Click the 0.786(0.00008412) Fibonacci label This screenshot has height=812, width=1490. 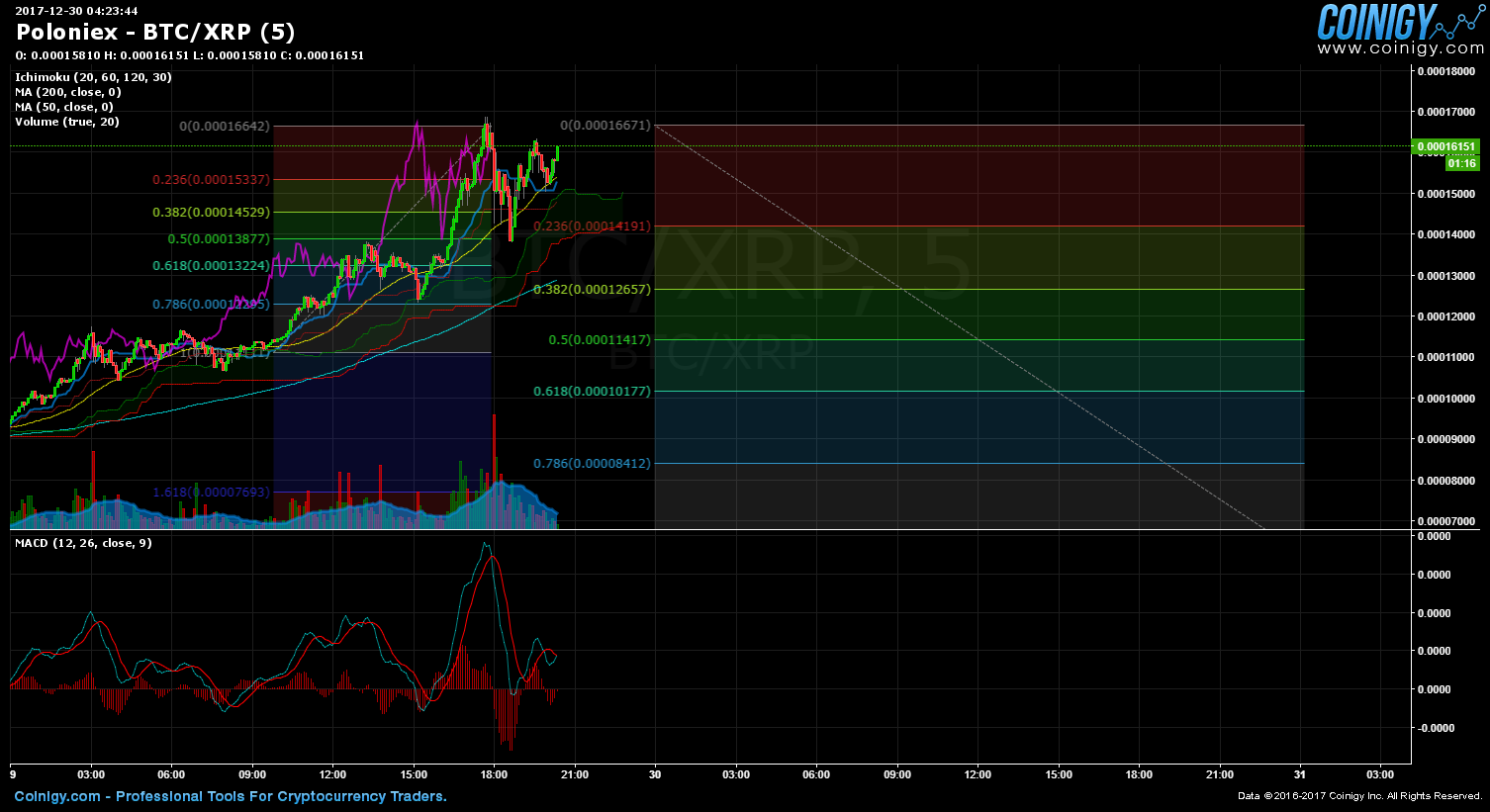[592, 464]
